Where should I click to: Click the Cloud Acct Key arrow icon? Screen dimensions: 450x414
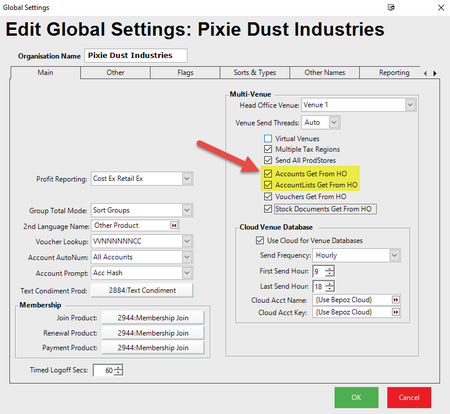coord(396,312)
